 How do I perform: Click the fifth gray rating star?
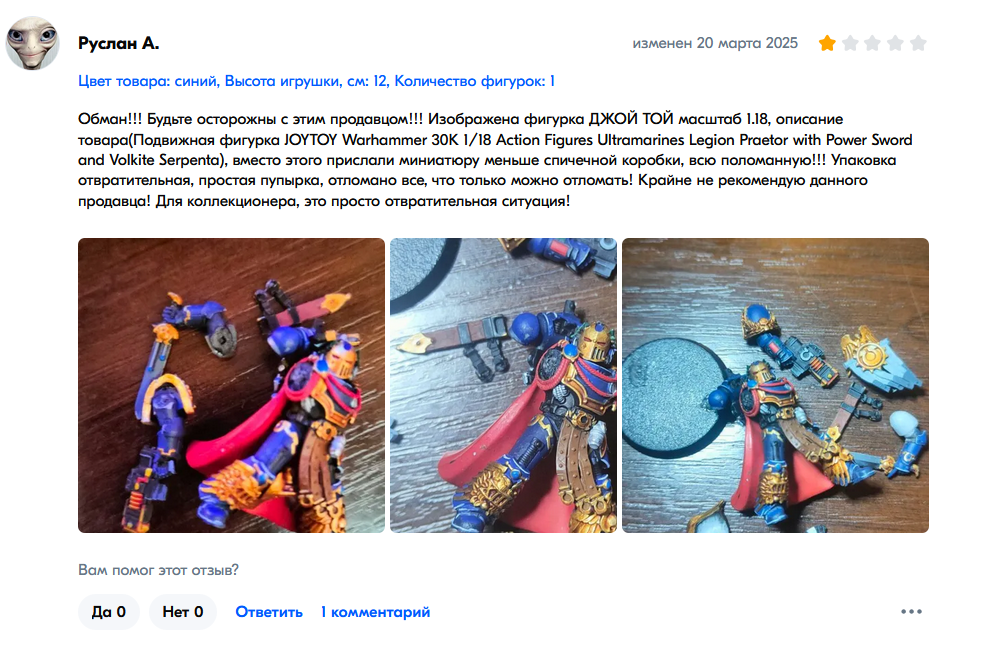click(919, 43)
